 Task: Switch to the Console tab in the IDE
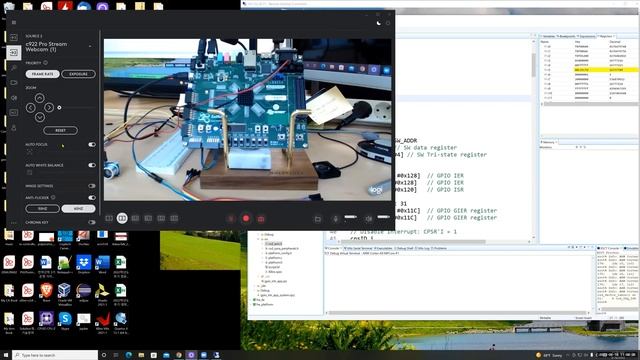click(x=333, y=248)
